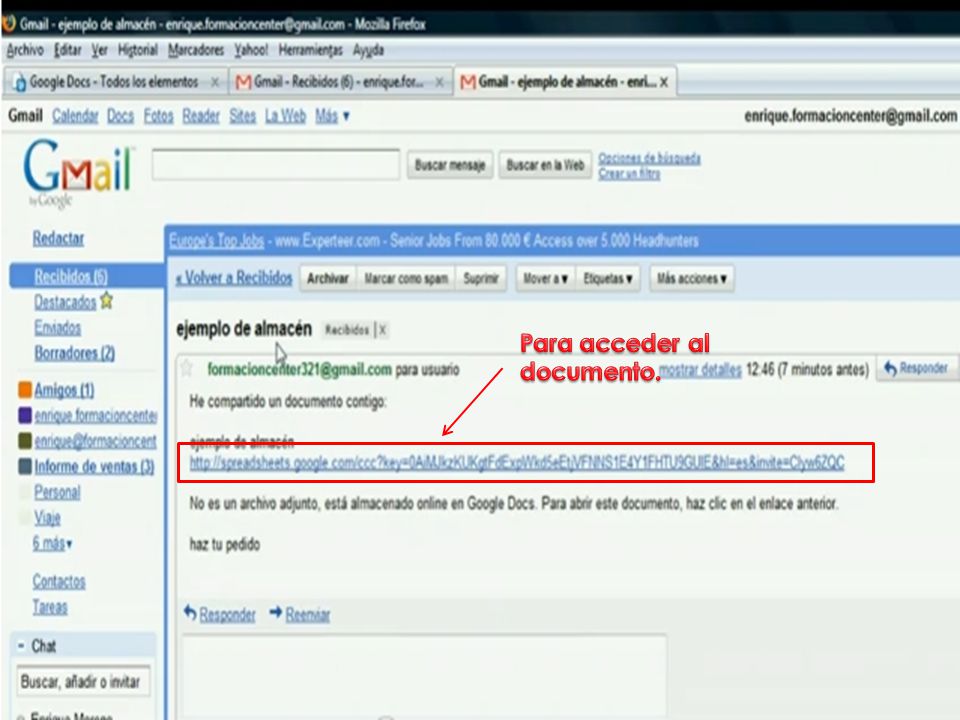Remove the Recibidos label with its X
The width and height of the screenshot is (960, 720).
tap(382, 330)
